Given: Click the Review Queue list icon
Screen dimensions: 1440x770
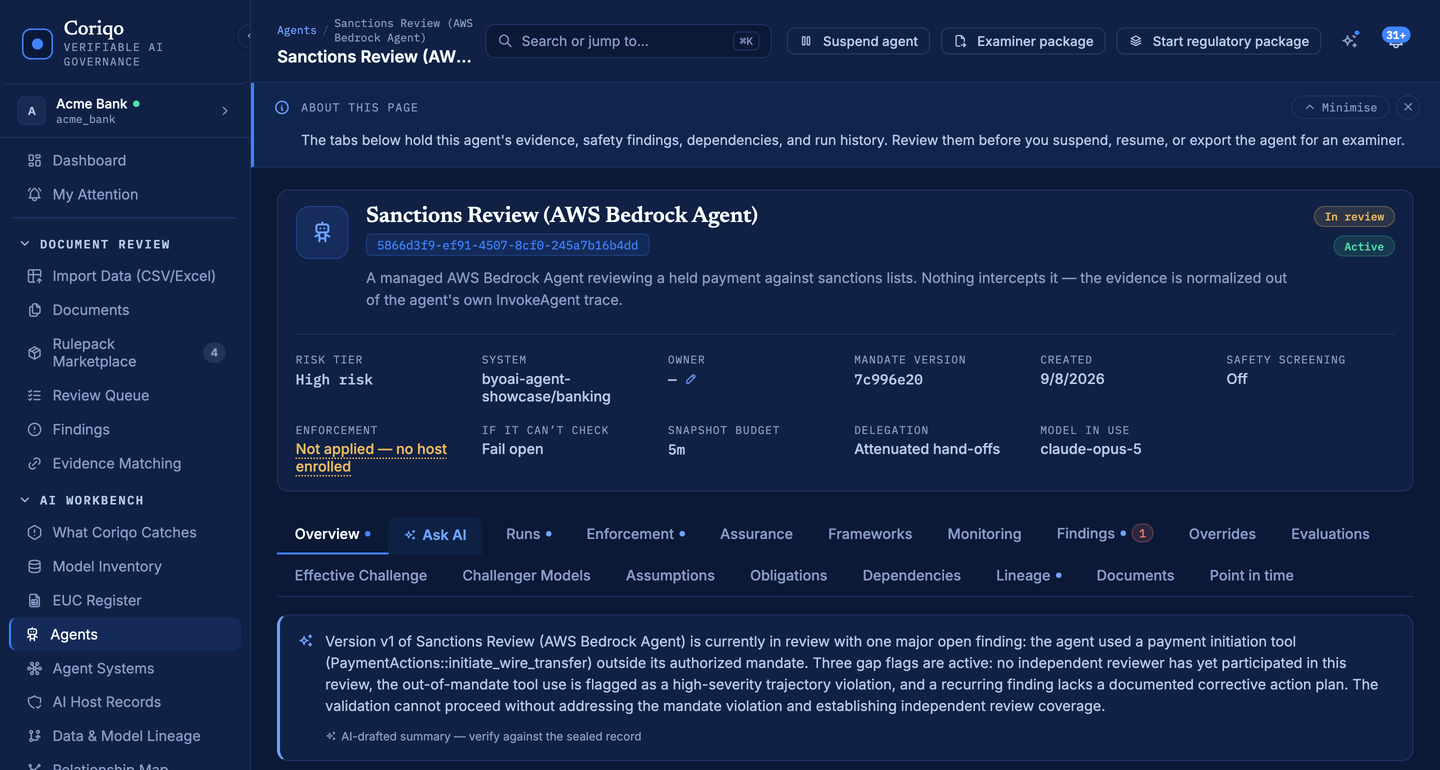Looking at the screenshot, I should point(35,395).
